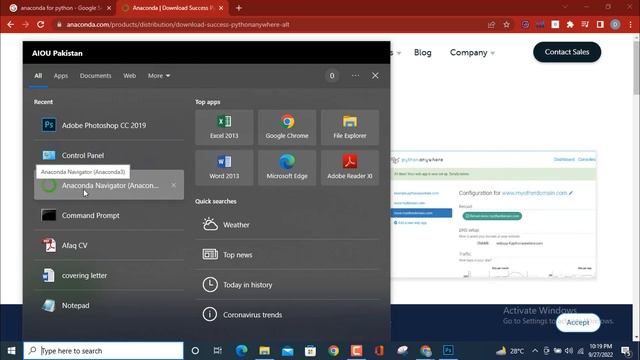Switch to the Web search tab

tap(129, 76)
